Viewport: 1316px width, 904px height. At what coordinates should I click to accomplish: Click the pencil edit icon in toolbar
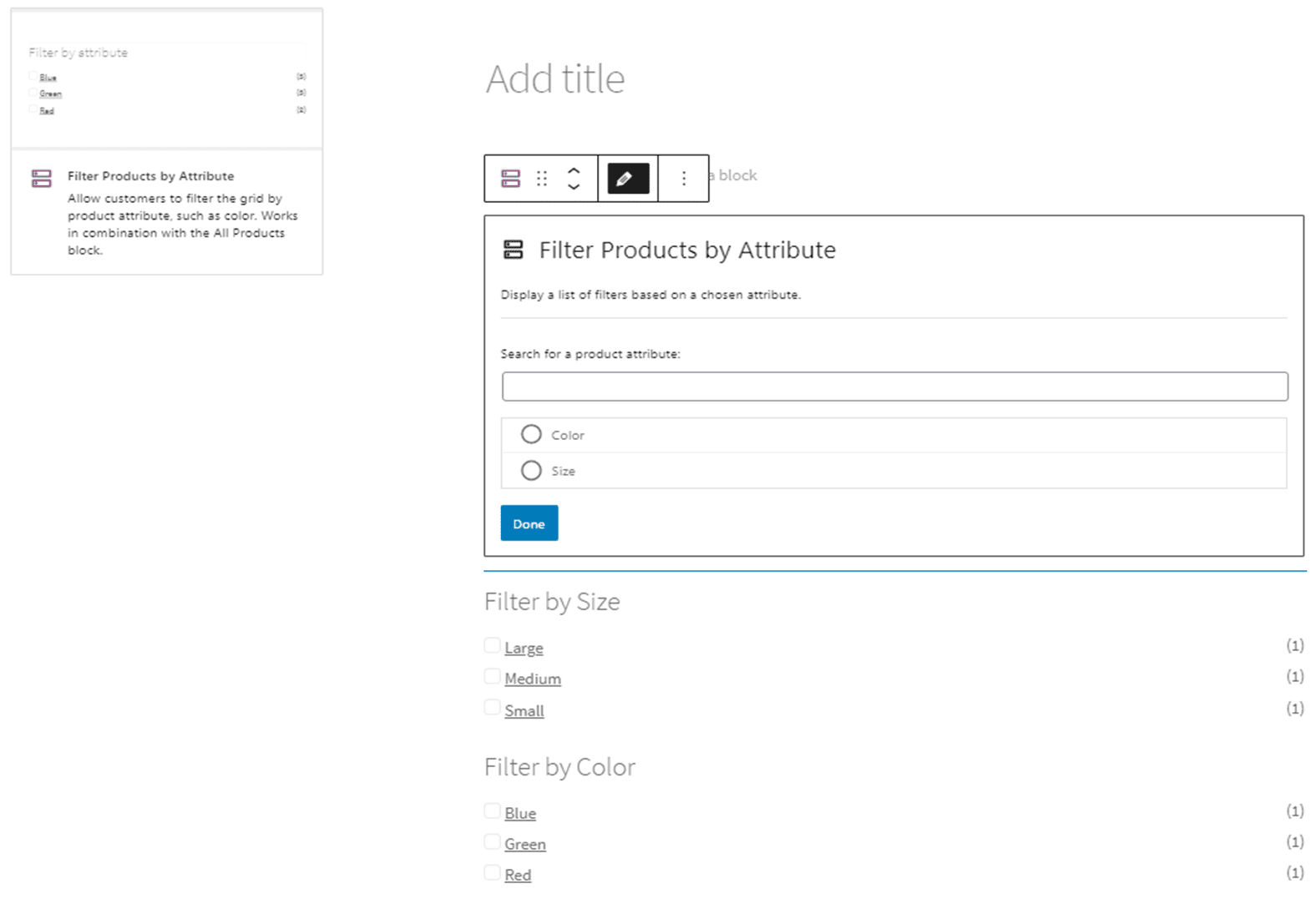(x=628, y=179)
